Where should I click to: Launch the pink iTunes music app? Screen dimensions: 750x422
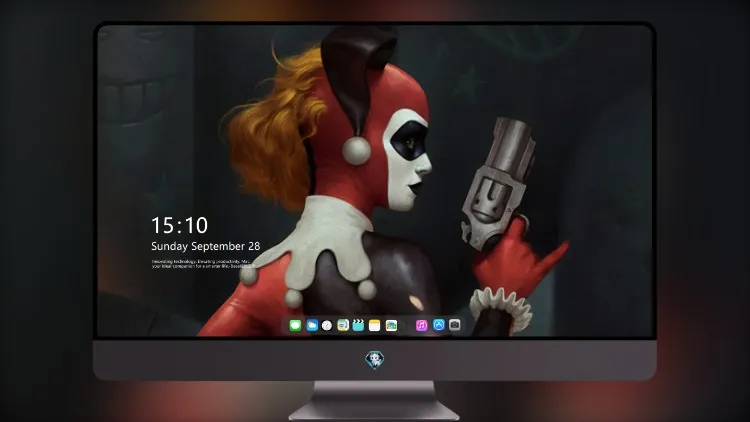point(421,325)
